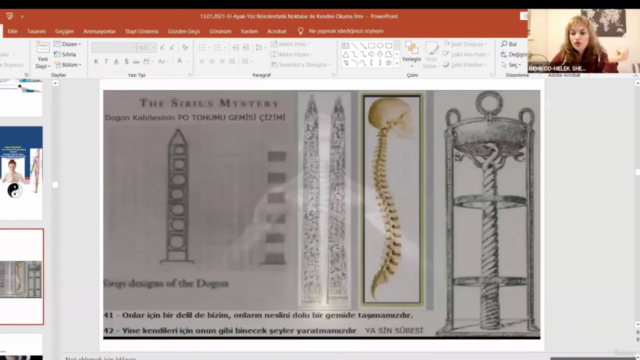Viewport: 640px width, 360px height.
Task: Open the Tasarım ribbon tab
Action: (x=36, y=31)
